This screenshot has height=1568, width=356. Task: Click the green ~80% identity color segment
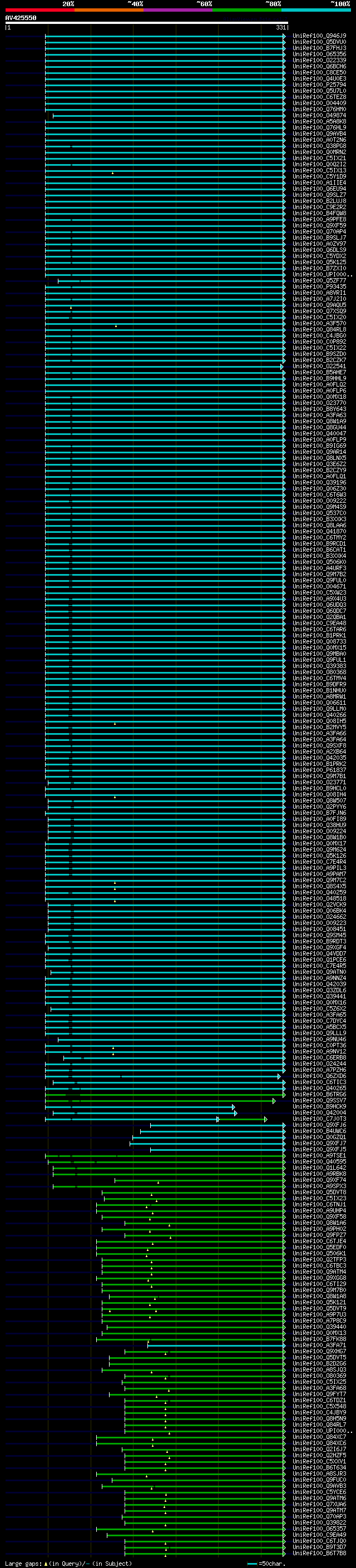coord(247,10)
